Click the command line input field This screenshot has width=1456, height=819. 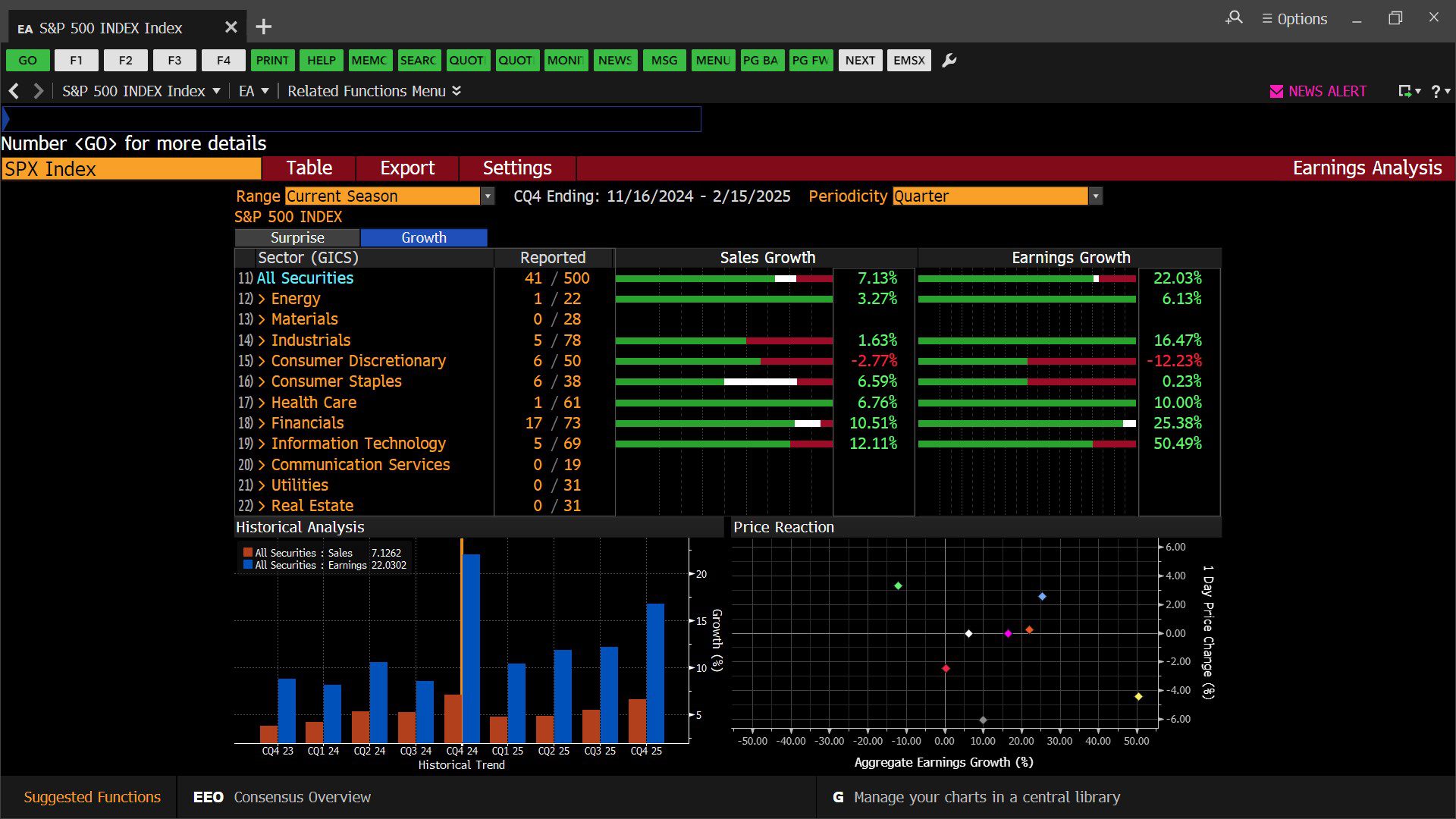tap(353, 119)
